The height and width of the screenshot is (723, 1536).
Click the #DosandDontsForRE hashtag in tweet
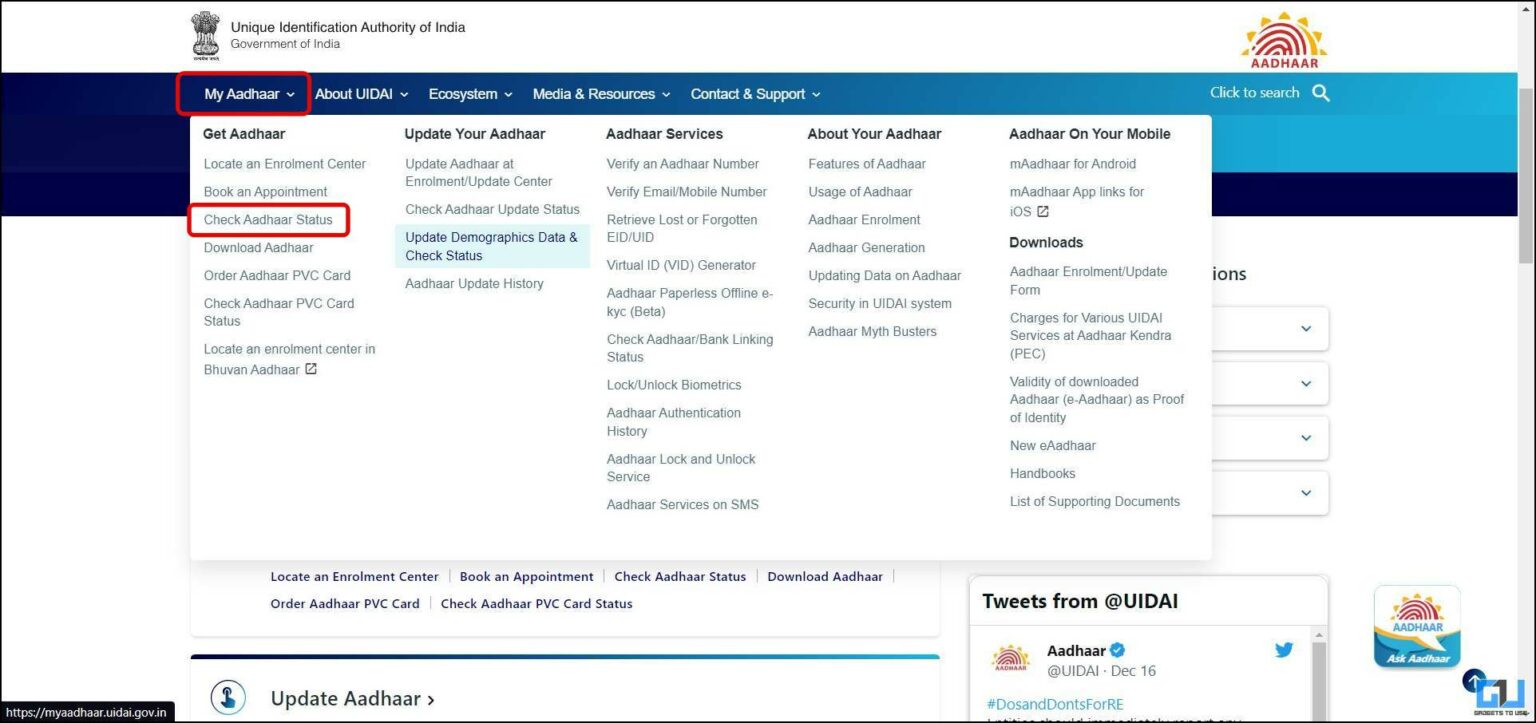(x=1053, y=704)
